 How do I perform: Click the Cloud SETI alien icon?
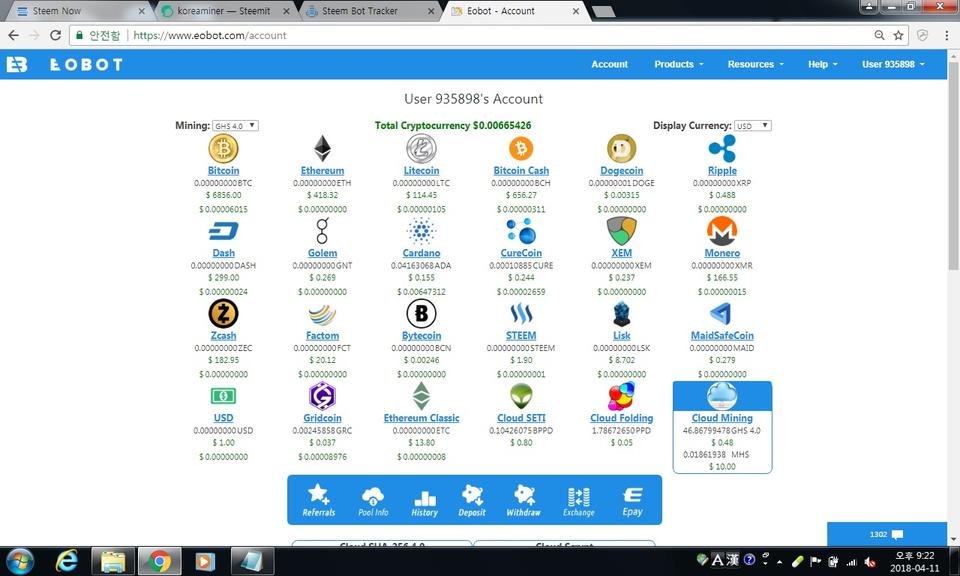click(x=521, y=396)
